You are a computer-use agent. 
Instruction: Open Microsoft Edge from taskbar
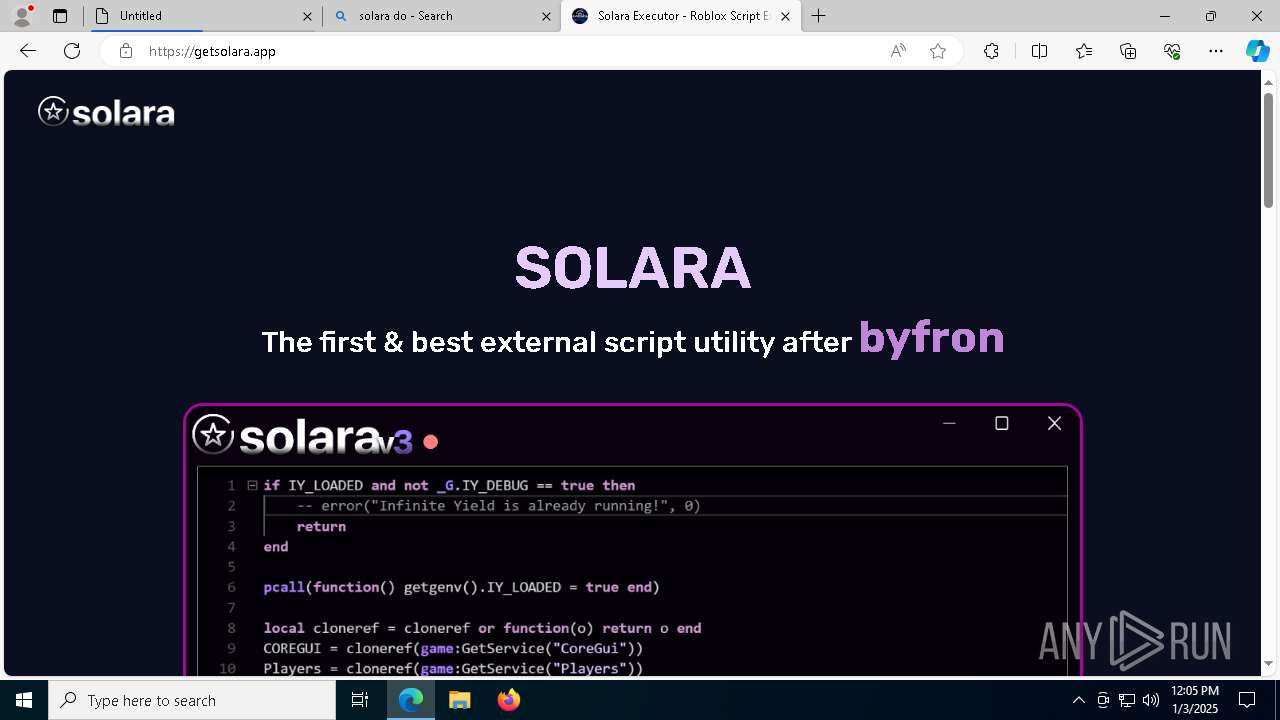point(411,700)
